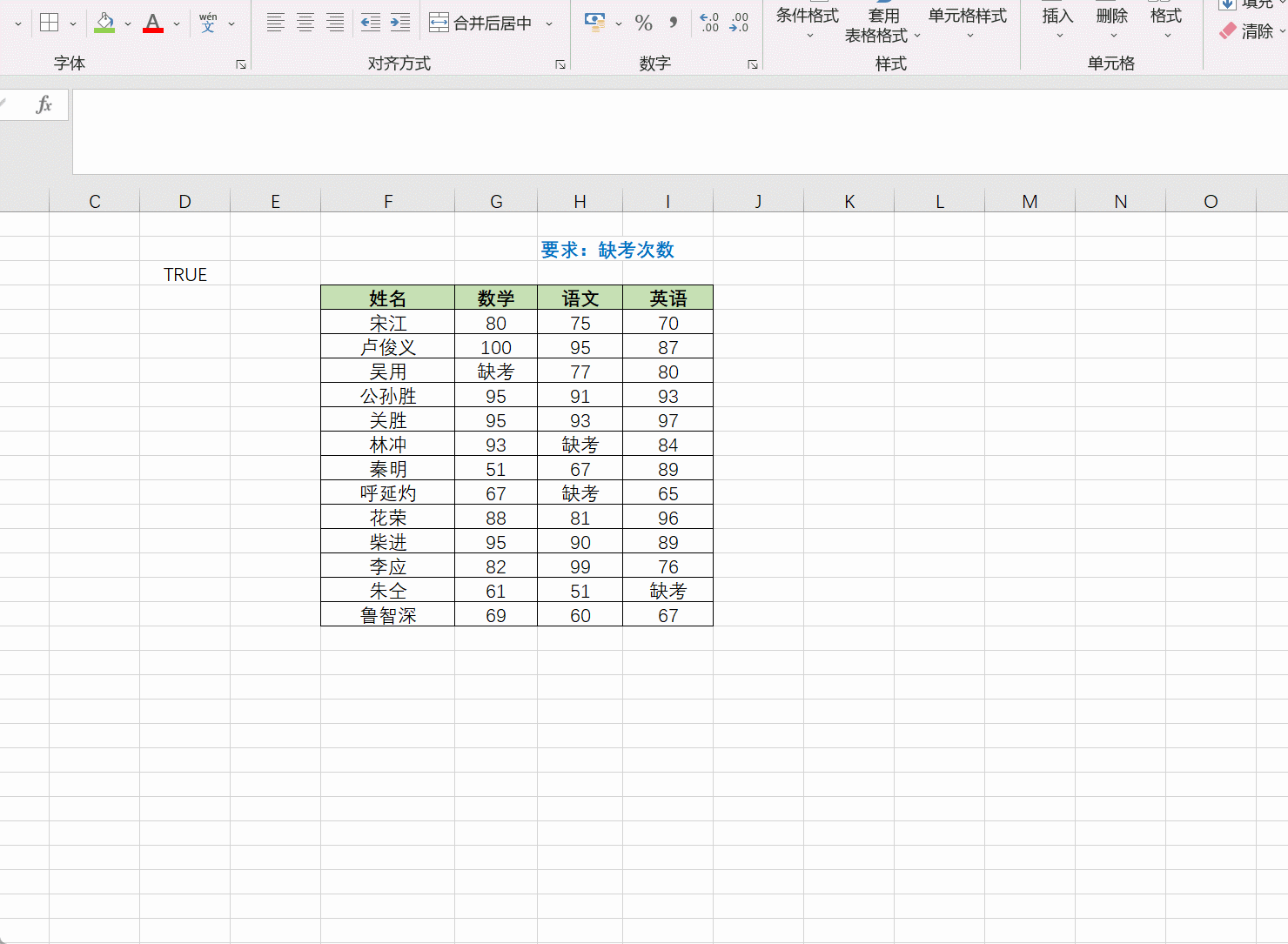Open the phonetic guide (wén) tool
Image resolution: width=1288 pixels, height=944 pixels.
[207, 23]
